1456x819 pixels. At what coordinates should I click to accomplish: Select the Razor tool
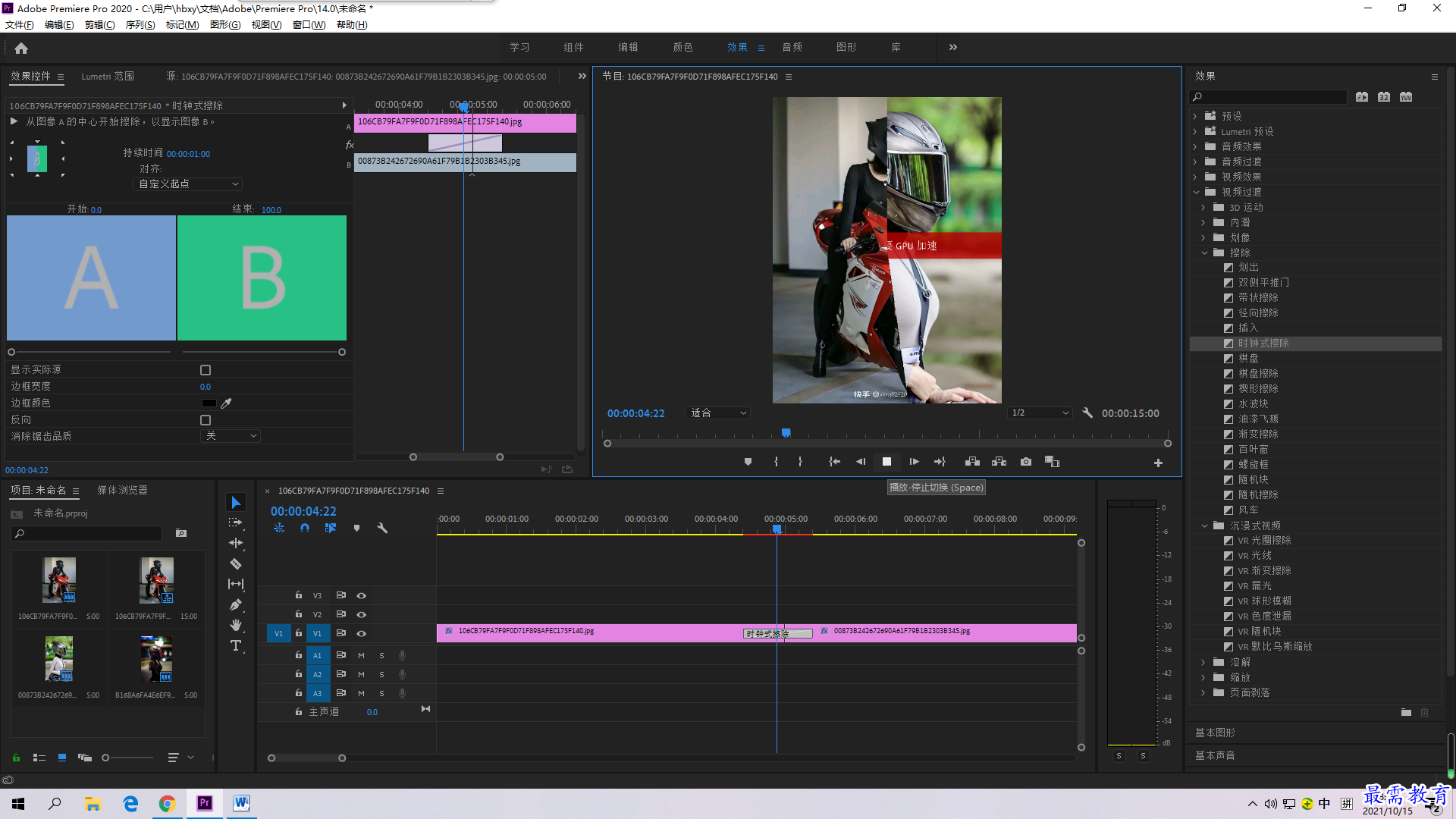[x=236, y=563]
